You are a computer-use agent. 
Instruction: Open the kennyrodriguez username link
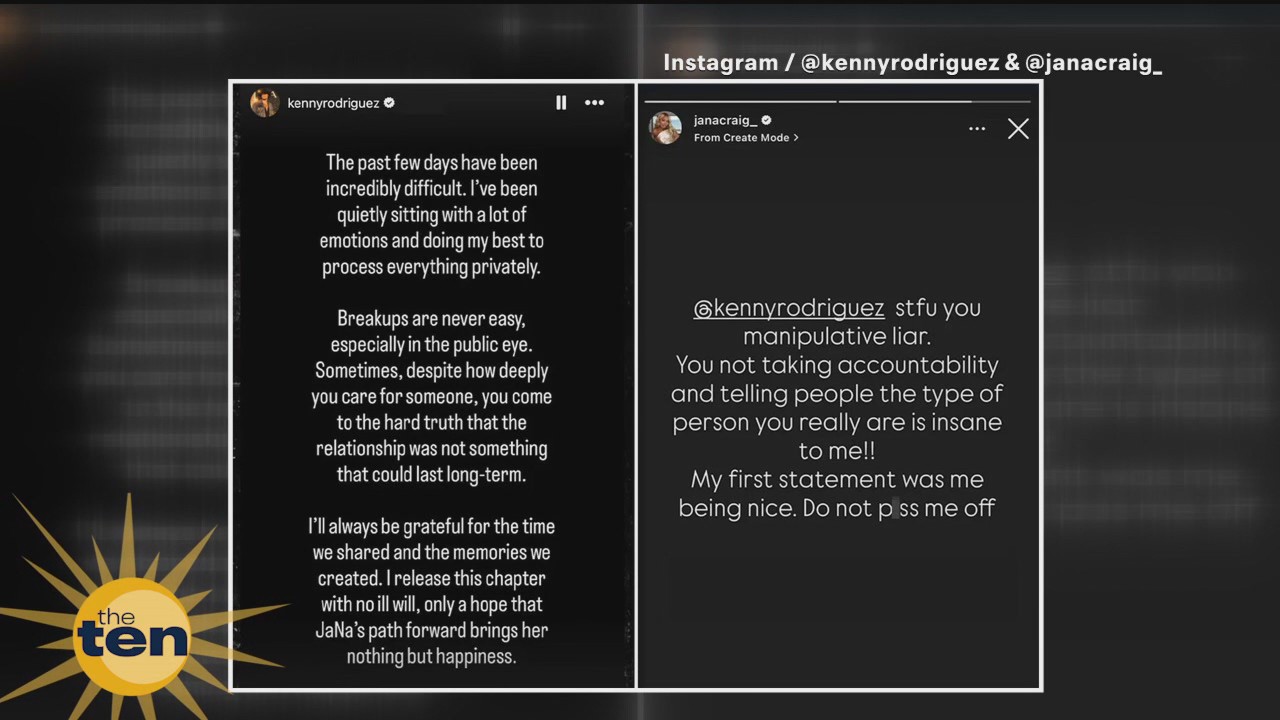(333, 103)
